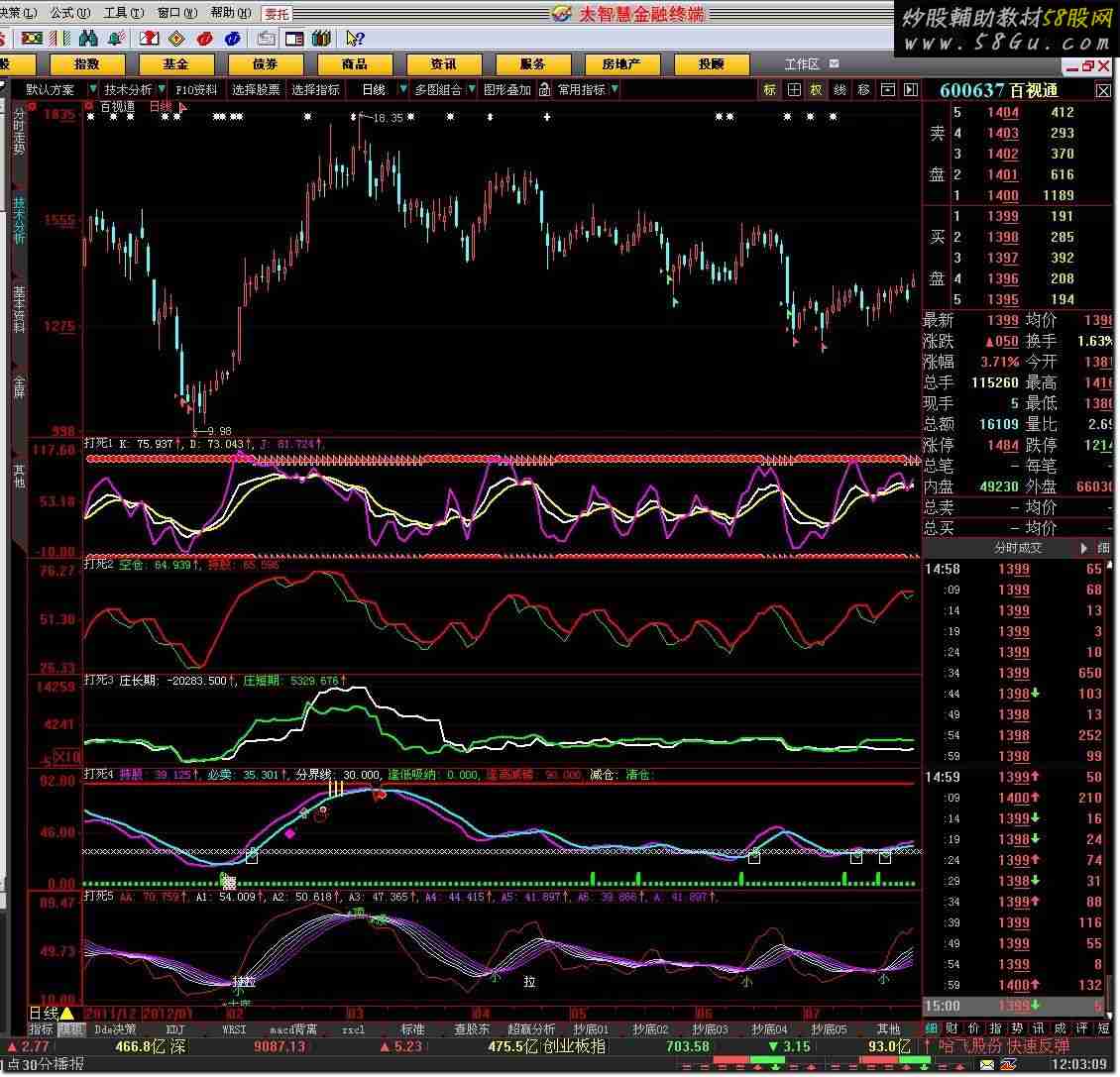Select the 基本资料 side tab
The width and height of the screenshot is (1120, 1077).
coord(19,310)
